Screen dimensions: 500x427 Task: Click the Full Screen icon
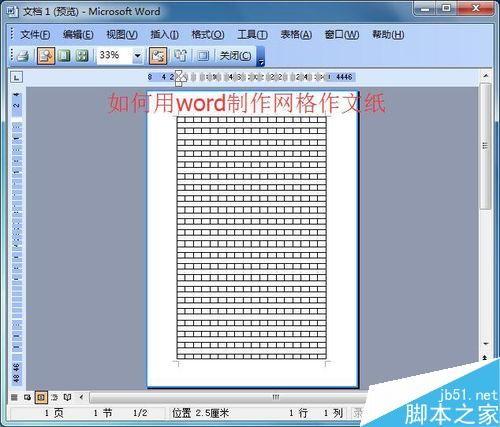[x=202, y=56]
